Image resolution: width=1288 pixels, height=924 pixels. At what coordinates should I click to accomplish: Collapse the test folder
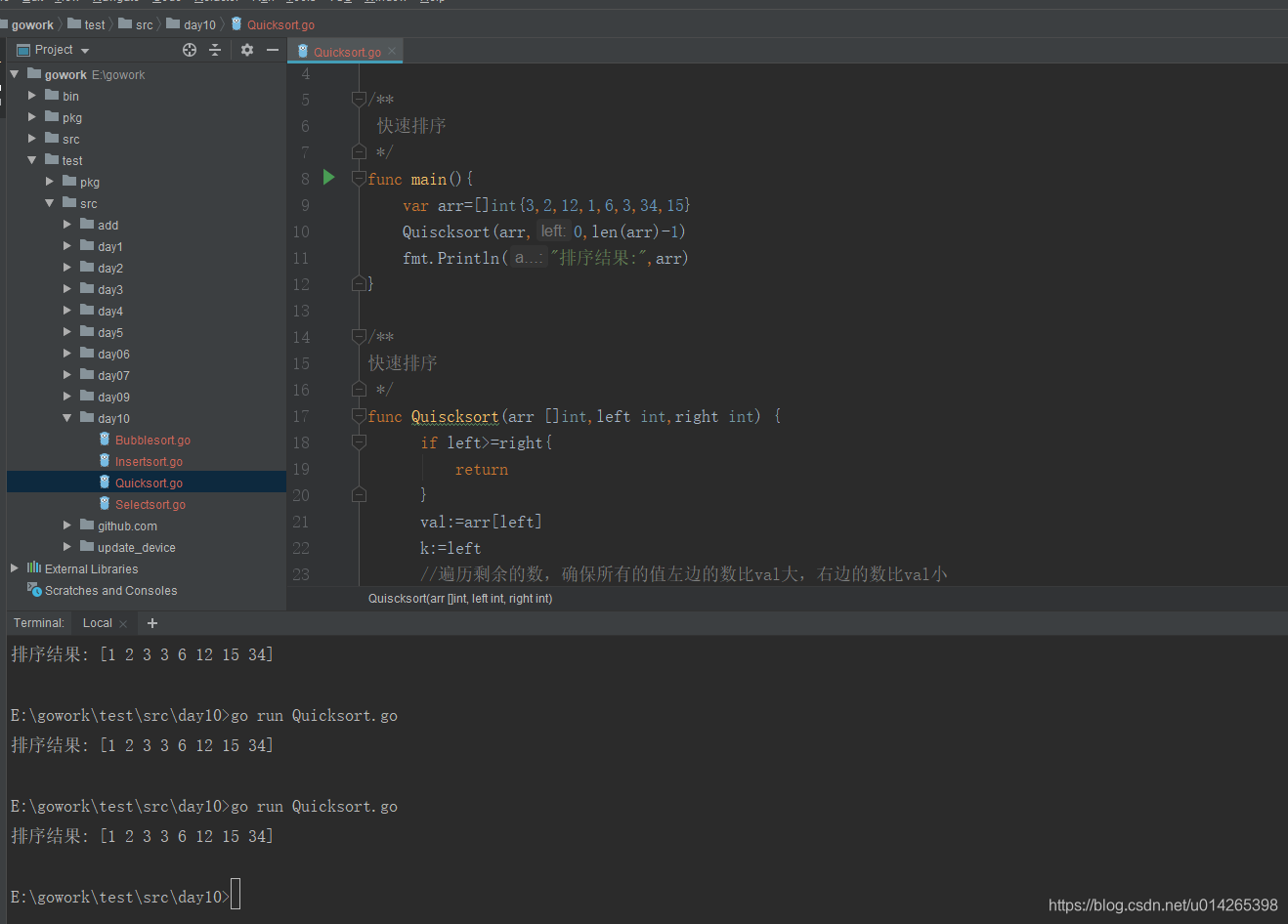(32, 160)
